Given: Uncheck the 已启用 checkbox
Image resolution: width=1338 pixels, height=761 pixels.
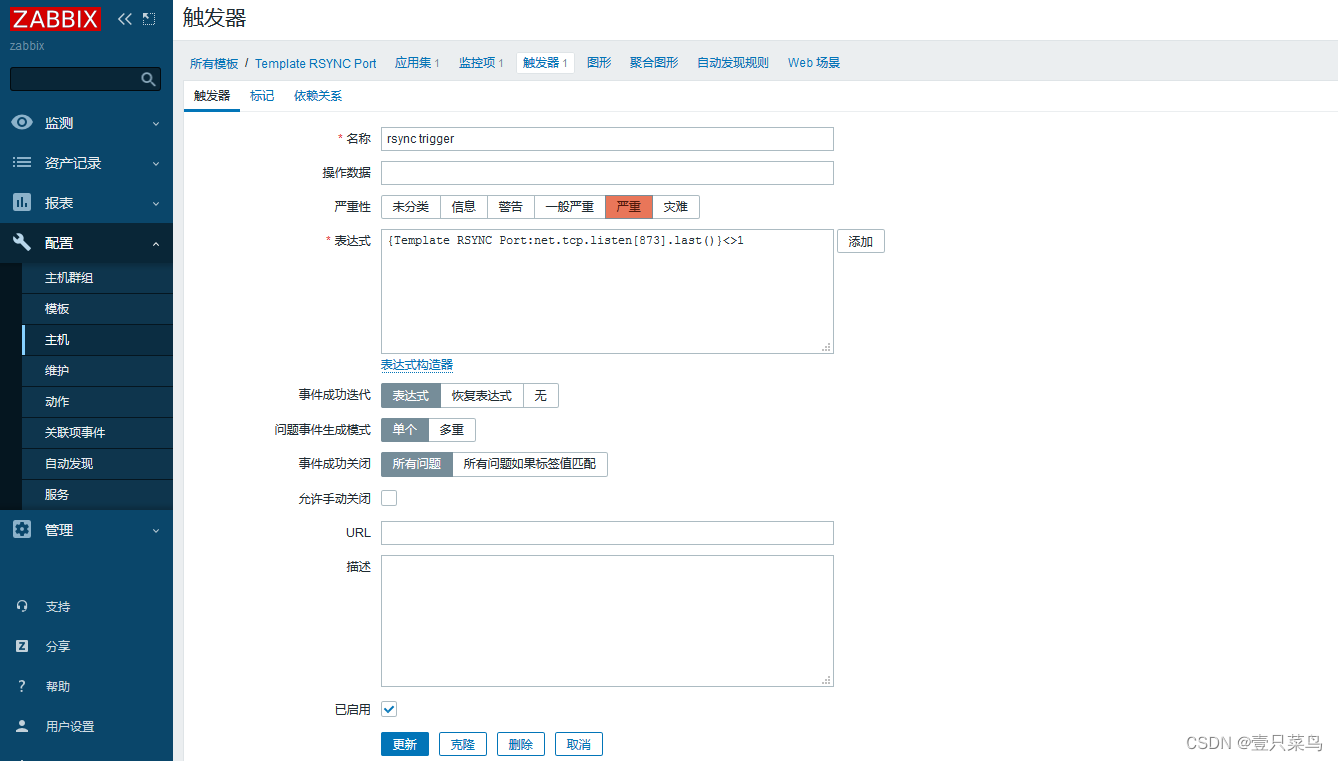Looking at the screenshot, I should point(389,709).
